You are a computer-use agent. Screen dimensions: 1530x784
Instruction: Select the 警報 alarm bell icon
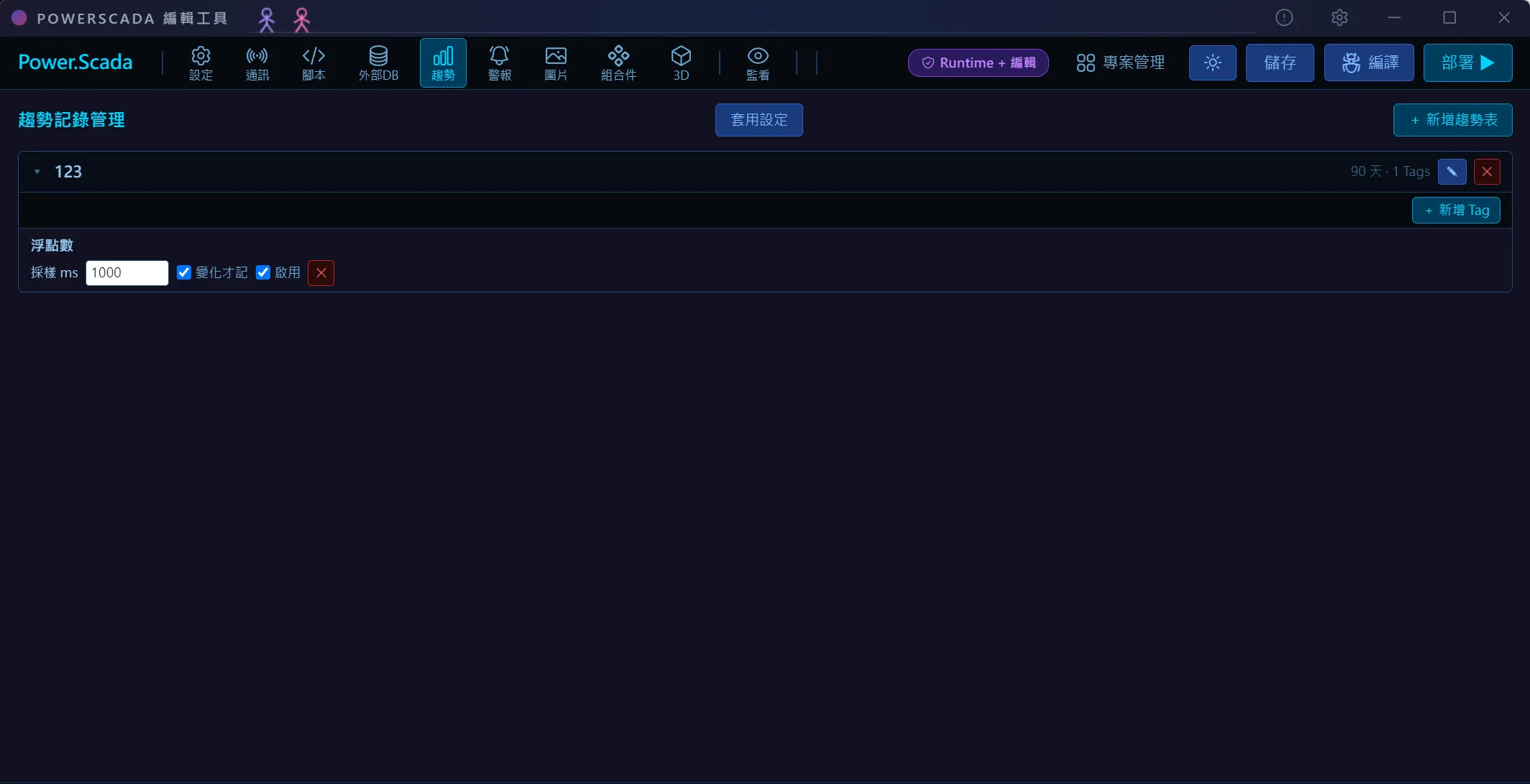(x=499, y=63)
